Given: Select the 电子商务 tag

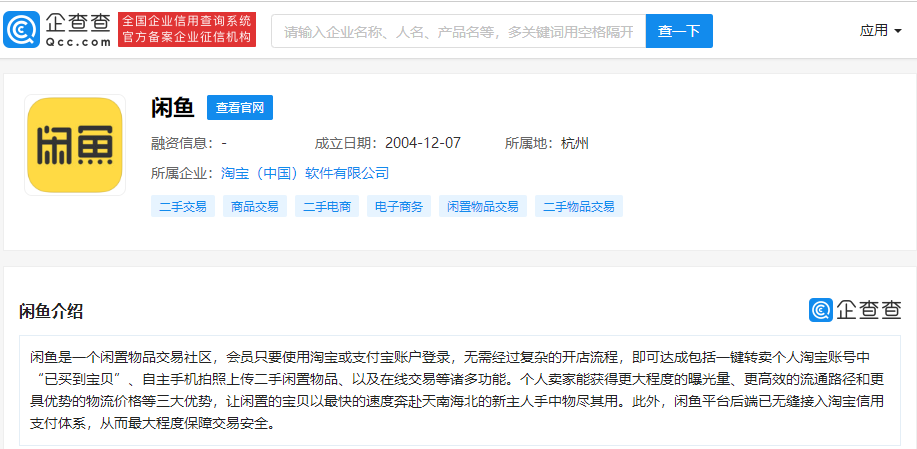Looking at the screenshot, I should click(399, 206).
